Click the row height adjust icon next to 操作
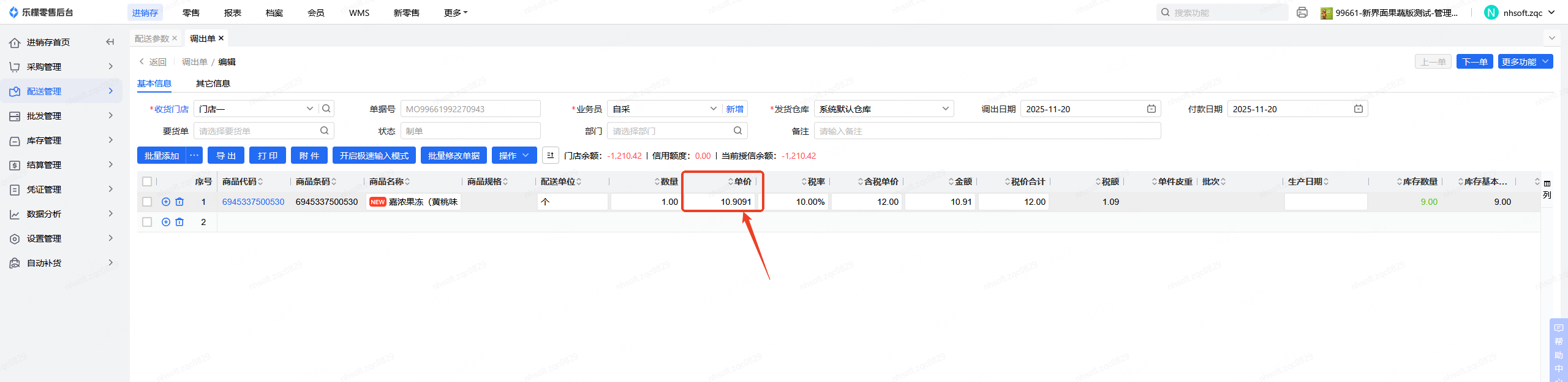Image resolution: width=1568 pixels, height=382 pixels. [x=550, y=156]
